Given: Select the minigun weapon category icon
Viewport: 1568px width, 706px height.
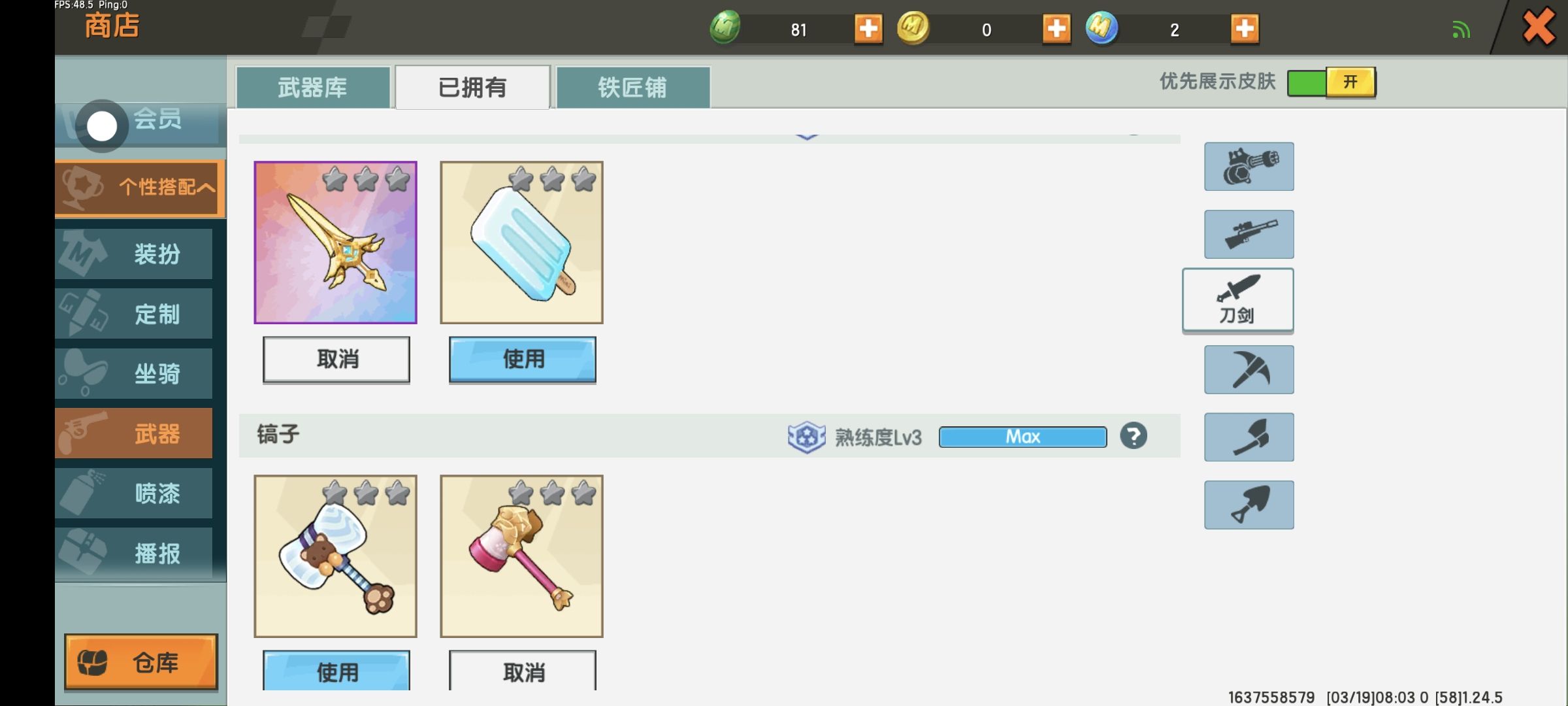Looking at the screenshot, I should click(1249, 167).
